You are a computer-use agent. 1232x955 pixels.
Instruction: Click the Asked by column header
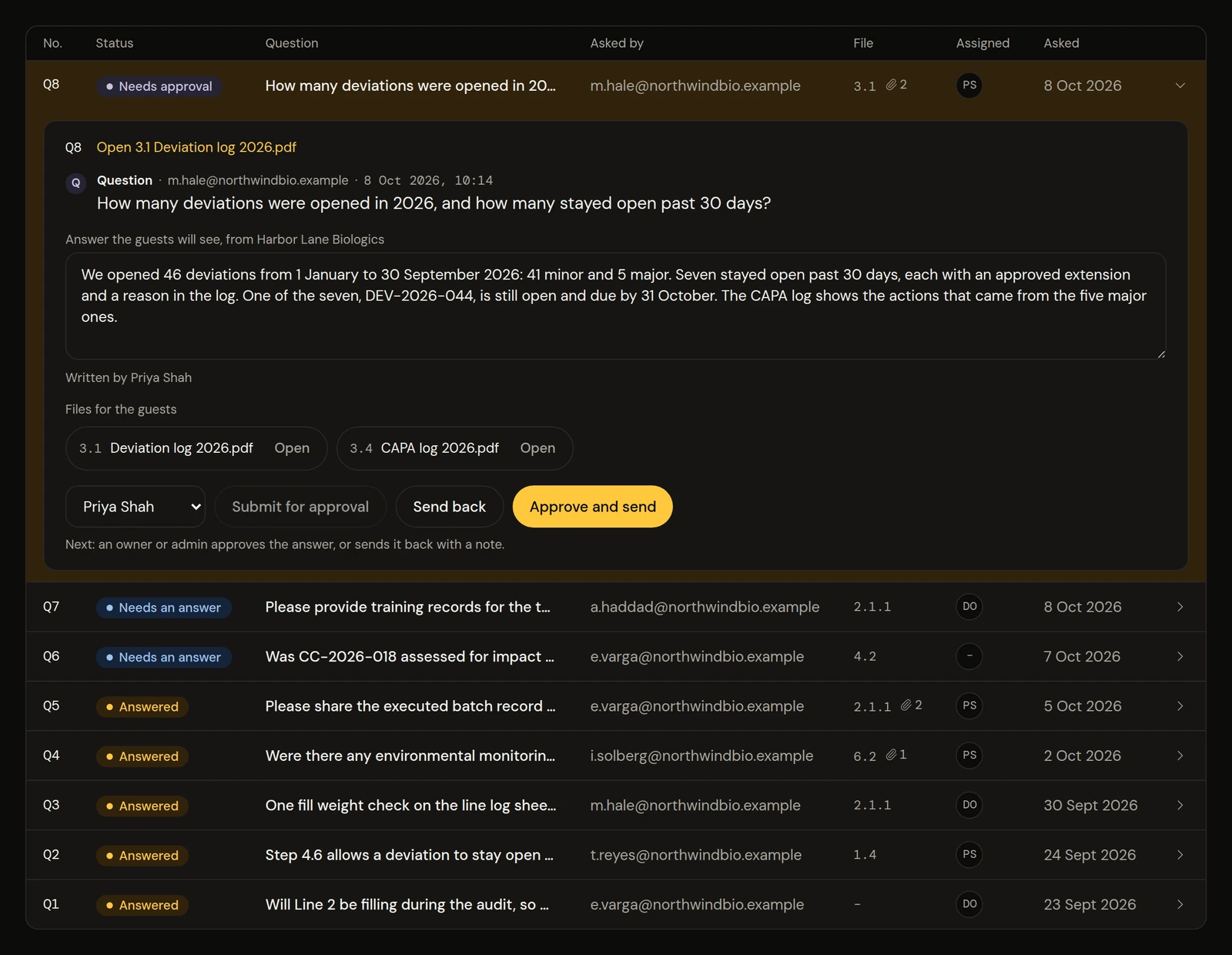tap(617, 43)
